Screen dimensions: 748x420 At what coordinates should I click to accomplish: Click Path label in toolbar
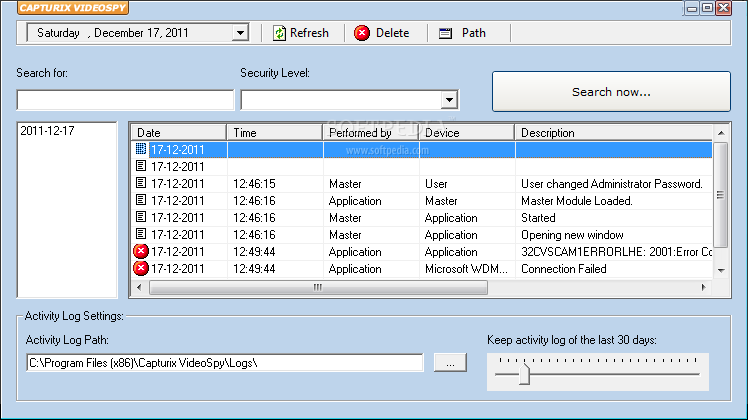click(x=474, y=33)
